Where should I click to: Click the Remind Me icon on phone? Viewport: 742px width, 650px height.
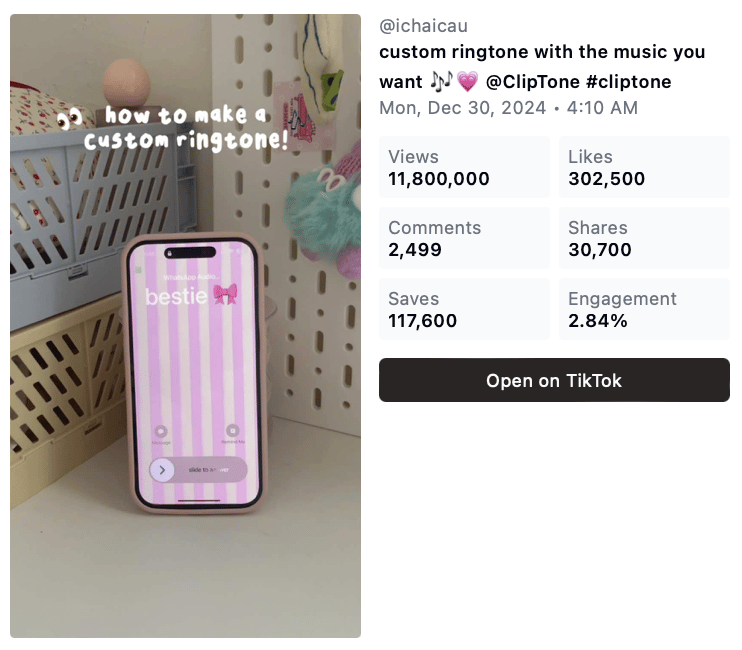click(x=232, y=430)
